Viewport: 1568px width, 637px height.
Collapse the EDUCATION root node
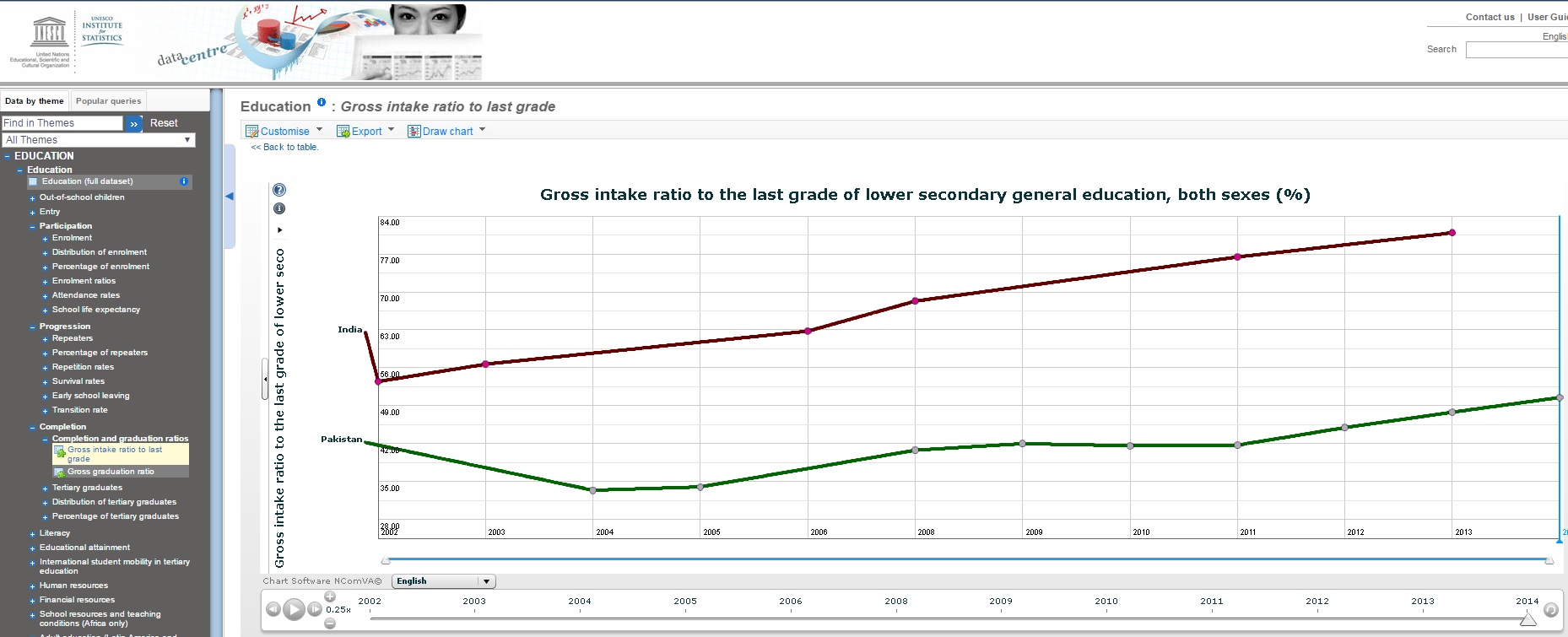(7, 156)
